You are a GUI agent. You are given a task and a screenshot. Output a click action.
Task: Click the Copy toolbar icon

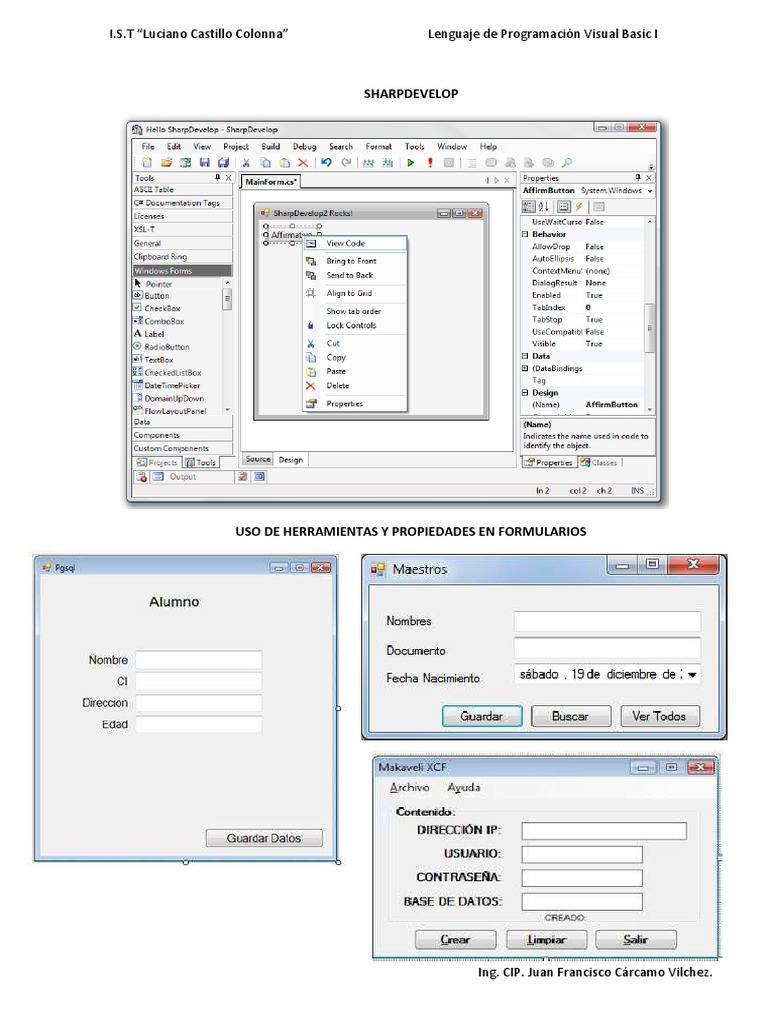(x=265, y=163)
